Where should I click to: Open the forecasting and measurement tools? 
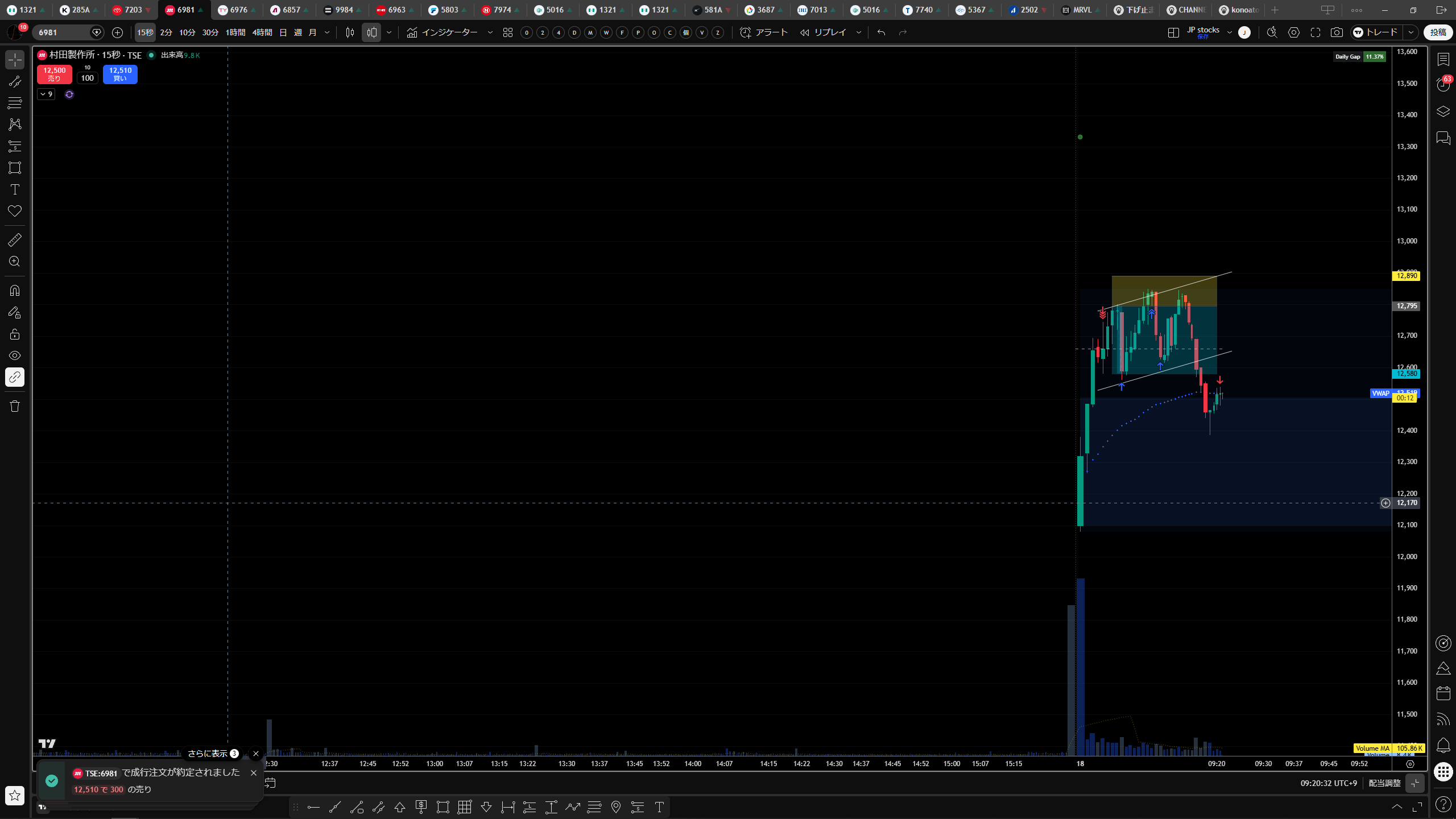(x=15, y=146)
